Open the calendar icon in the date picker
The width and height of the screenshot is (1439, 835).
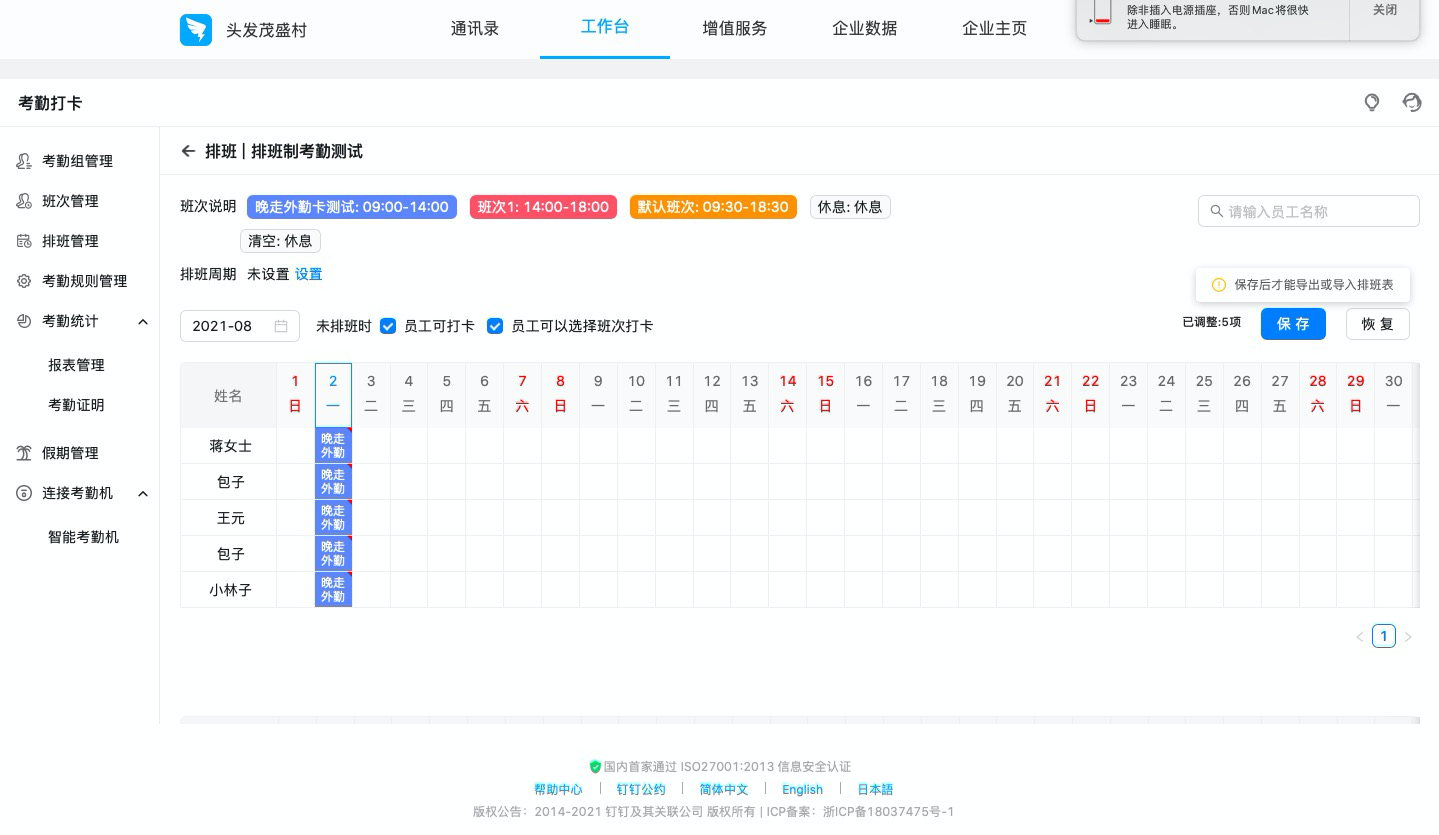[281, 325]
